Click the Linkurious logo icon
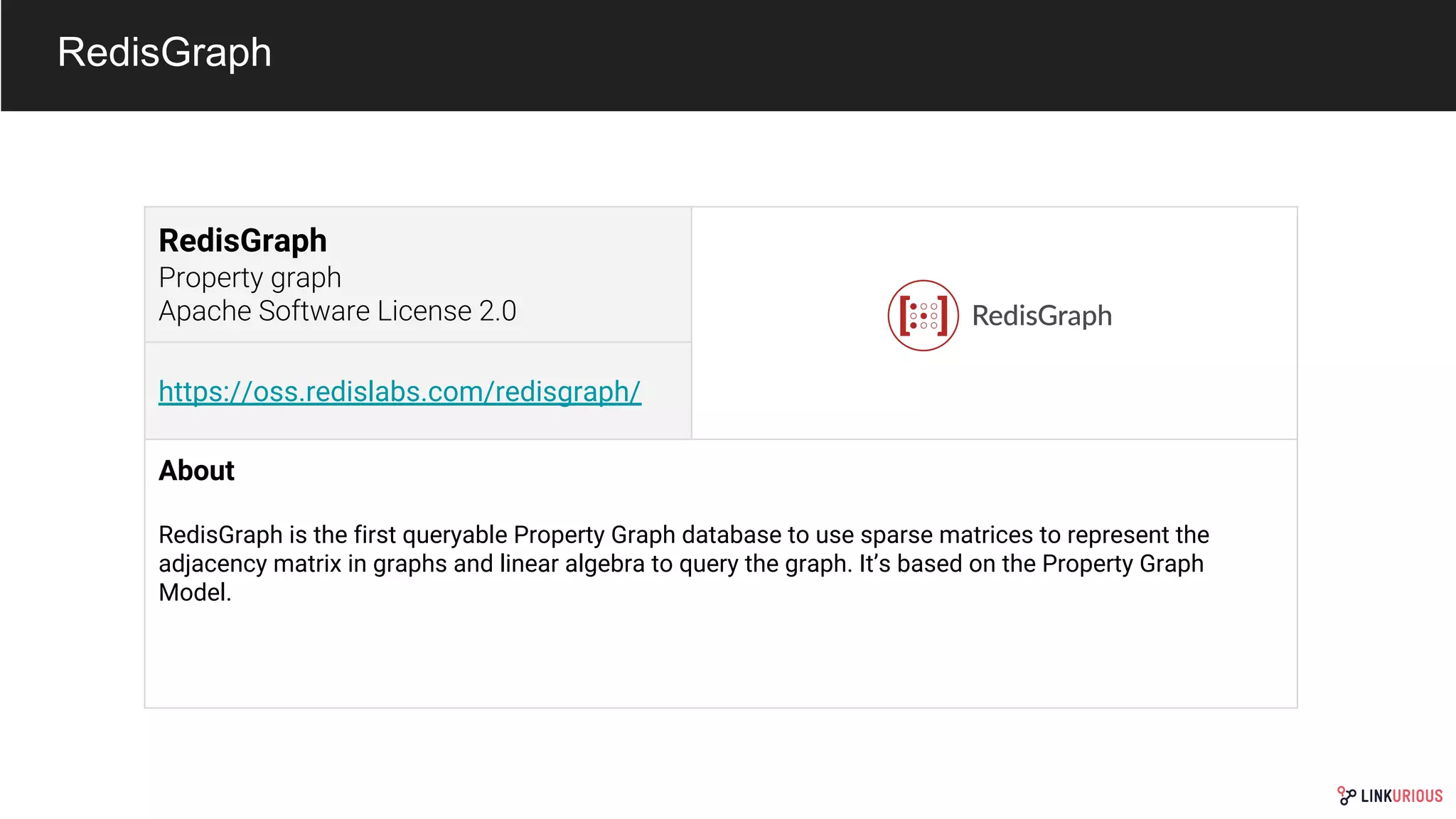 (1346, 796)
